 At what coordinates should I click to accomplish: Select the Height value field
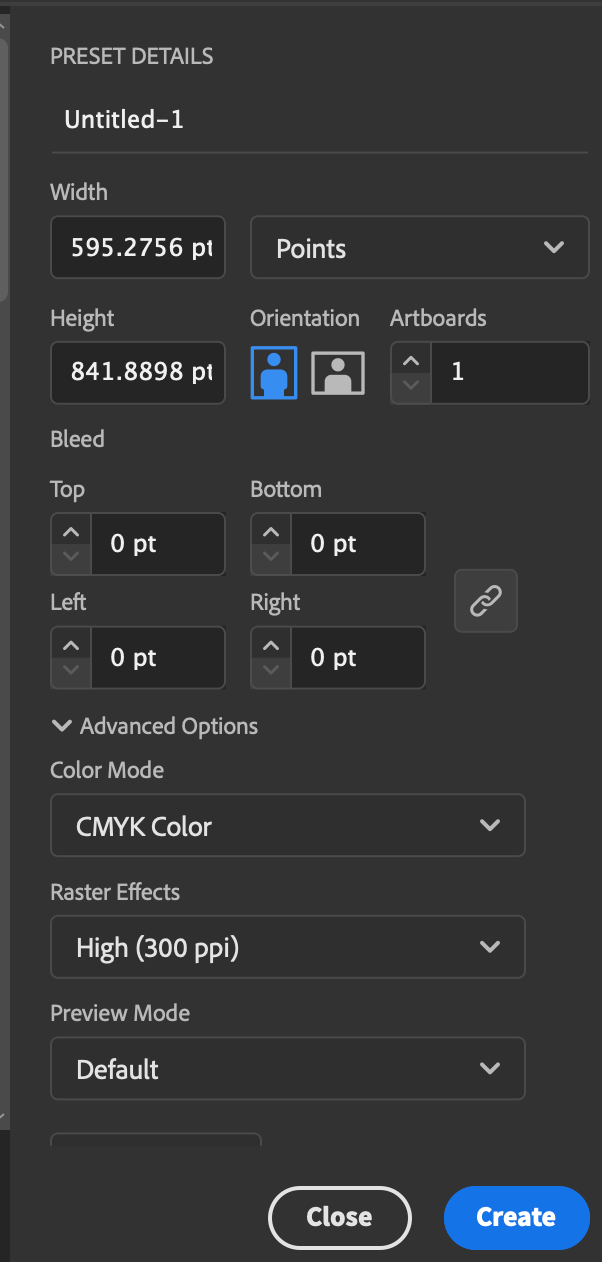[x=137, y=372]
